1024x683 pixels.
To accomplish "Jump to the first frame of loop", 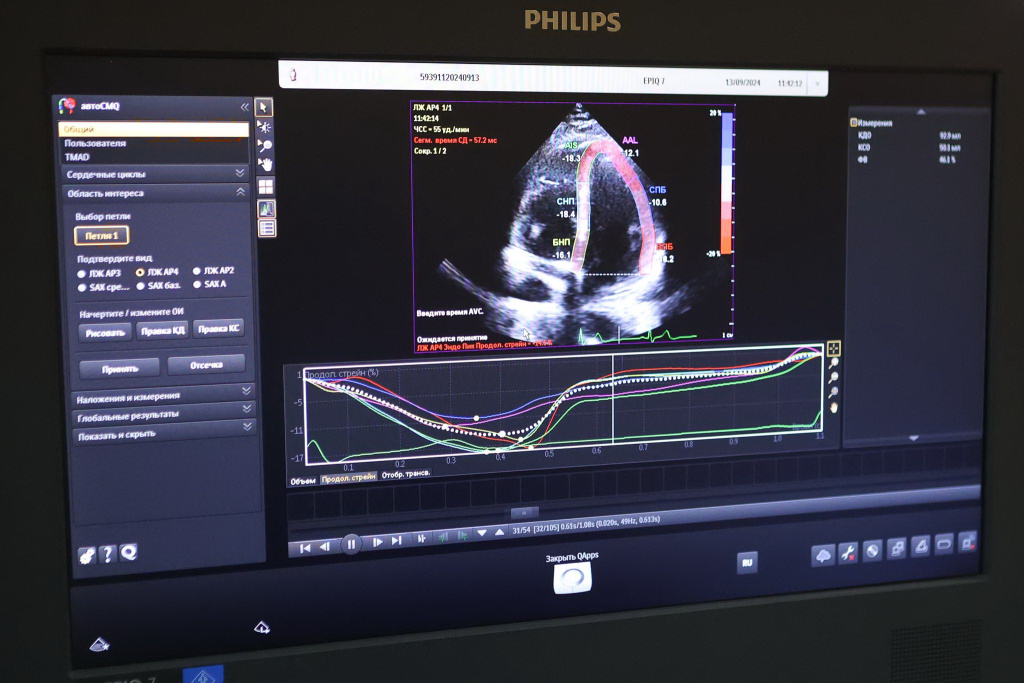I will (x=305, y=546).
